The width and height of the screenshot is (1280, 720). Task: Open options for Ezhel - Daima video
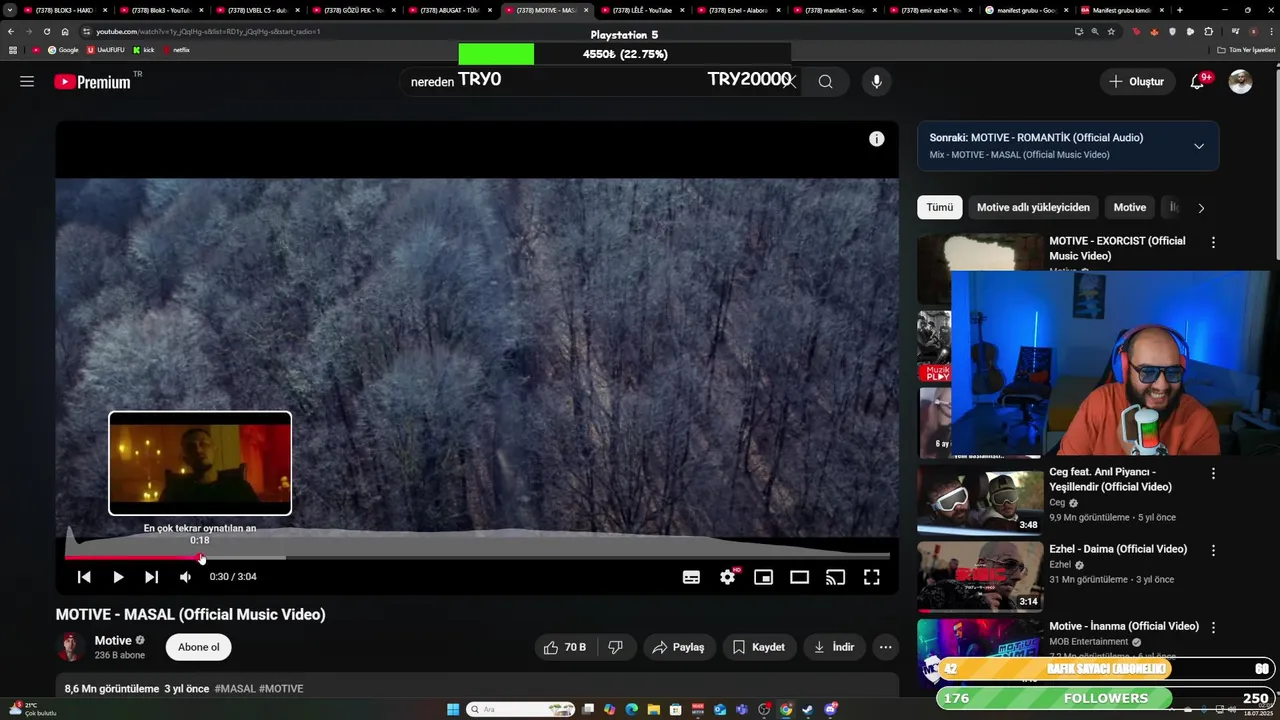click(1213, 550)
